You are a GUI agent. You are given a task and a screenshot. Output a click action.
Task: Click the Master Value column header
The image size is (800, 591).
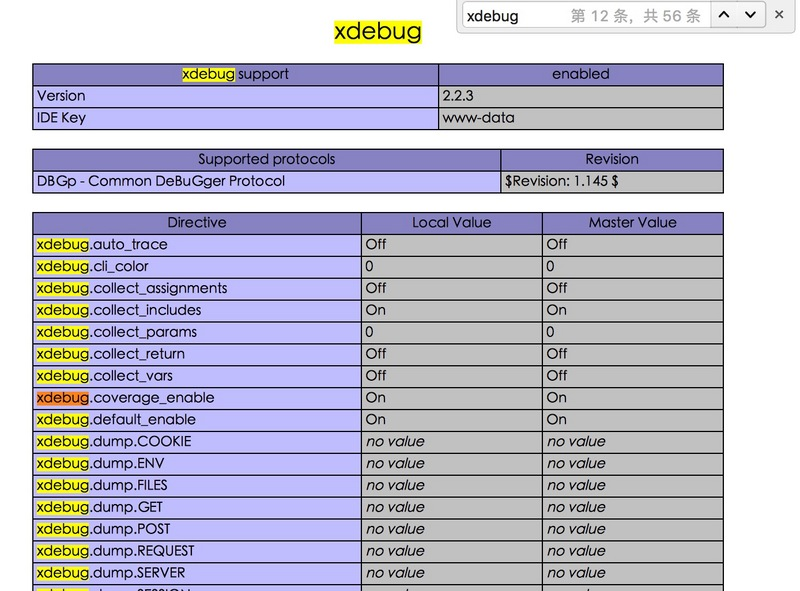pyautogui.click(x=633, y=223)
